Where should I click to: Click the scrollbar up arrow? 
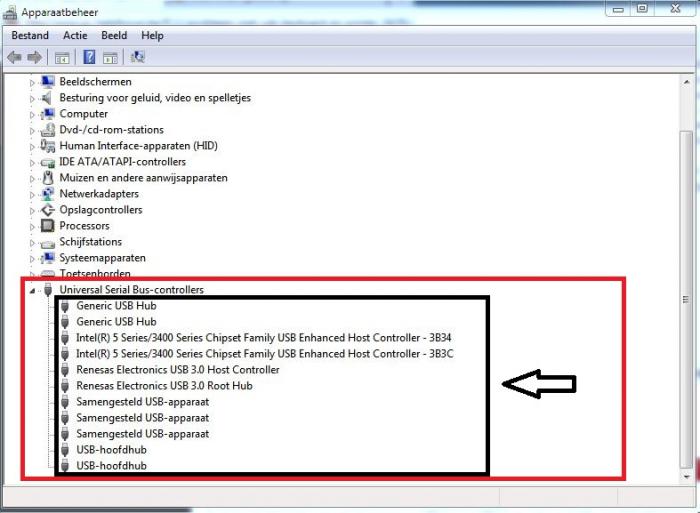(687, 82)
